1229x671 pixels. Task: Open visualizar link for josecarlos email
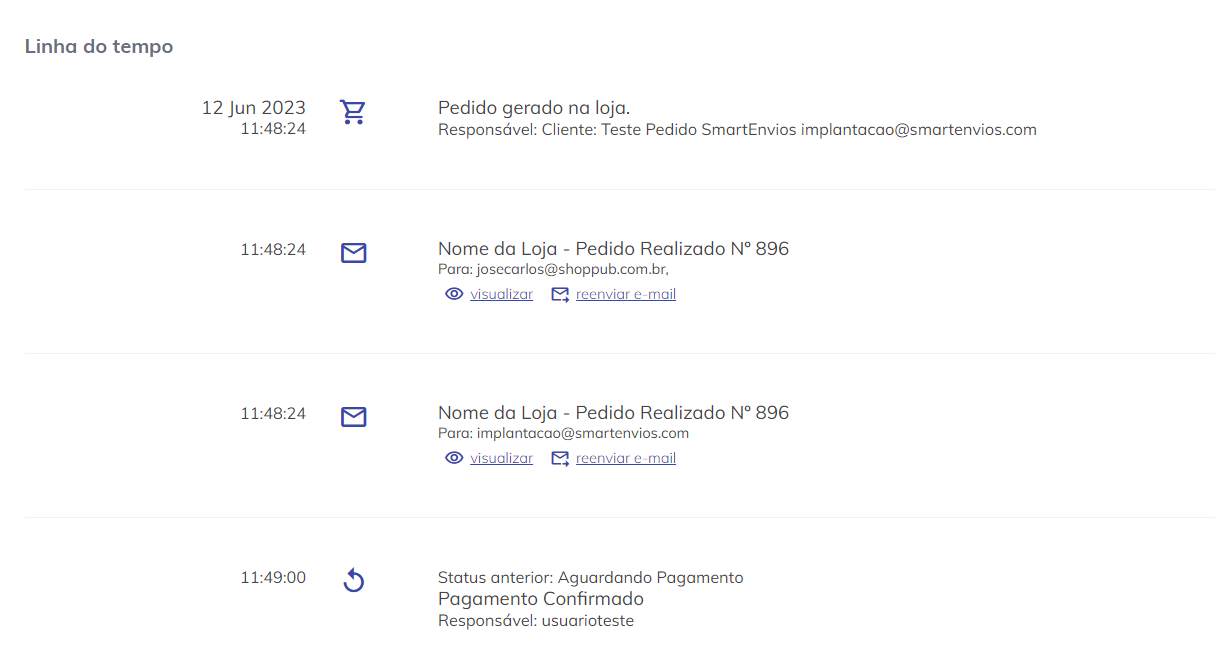502,294
